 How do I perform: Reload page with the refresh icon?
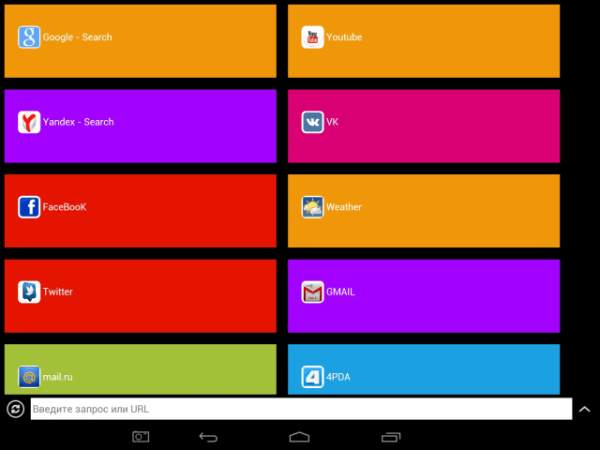(15, 409)
